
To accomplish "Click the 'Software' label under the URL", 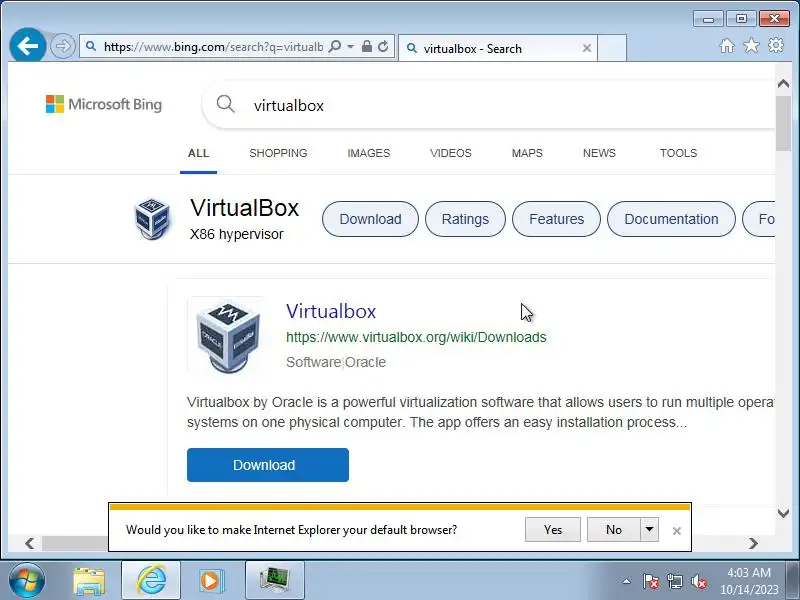I will tap(313, 362).
